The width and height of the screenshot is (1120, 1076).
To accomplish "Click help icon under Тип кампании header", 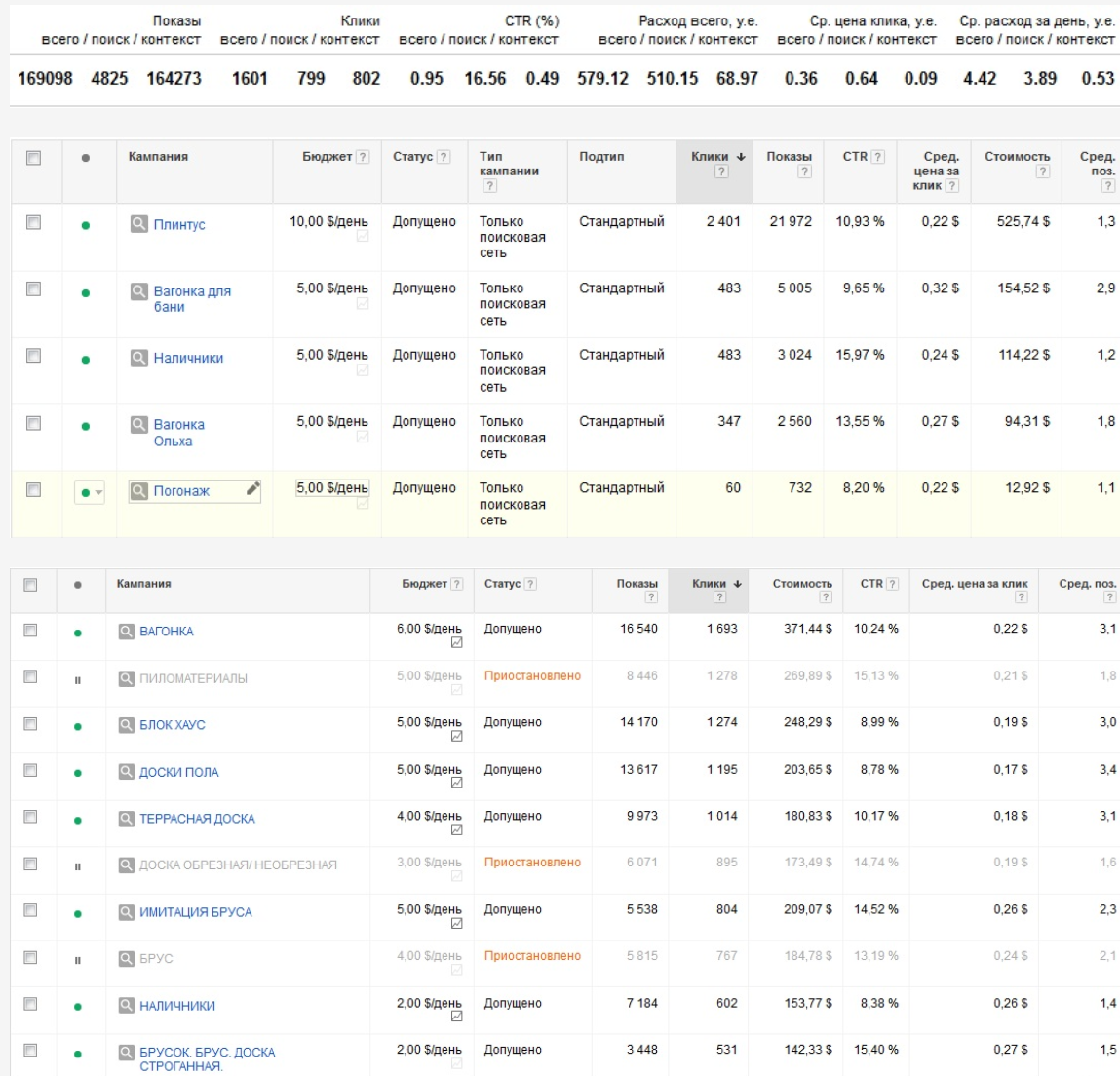I will [x=489, y=186].
